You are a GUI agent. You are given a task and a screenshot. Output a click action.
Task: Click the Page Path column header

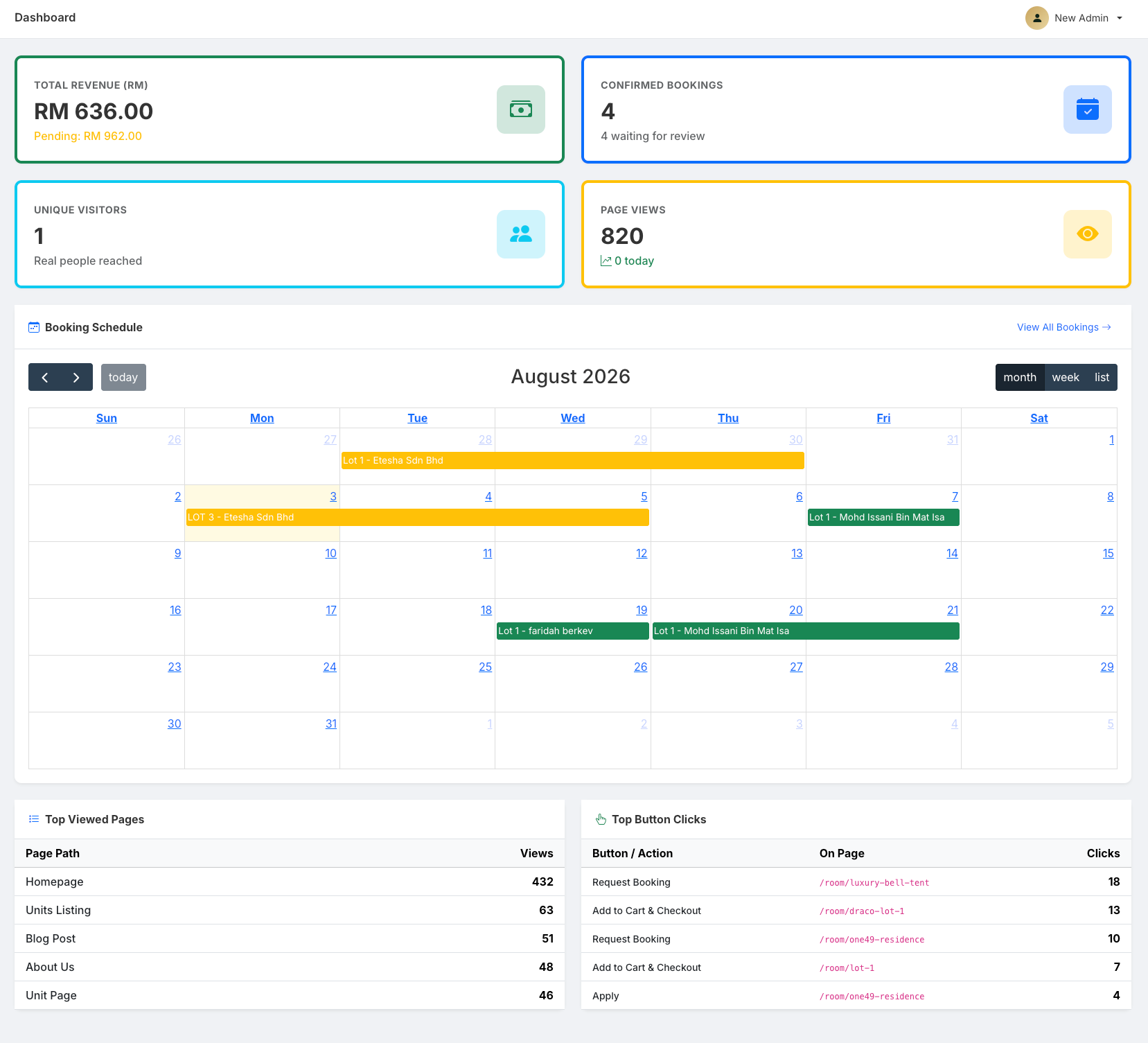click(53, 853)
